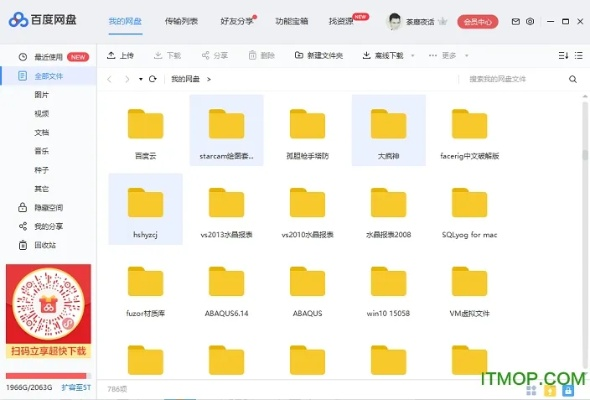Image resolution: width=590 pixels, height=400 pixels.
Task: Switch to 功能宝箱 tab
Action: 292,21
